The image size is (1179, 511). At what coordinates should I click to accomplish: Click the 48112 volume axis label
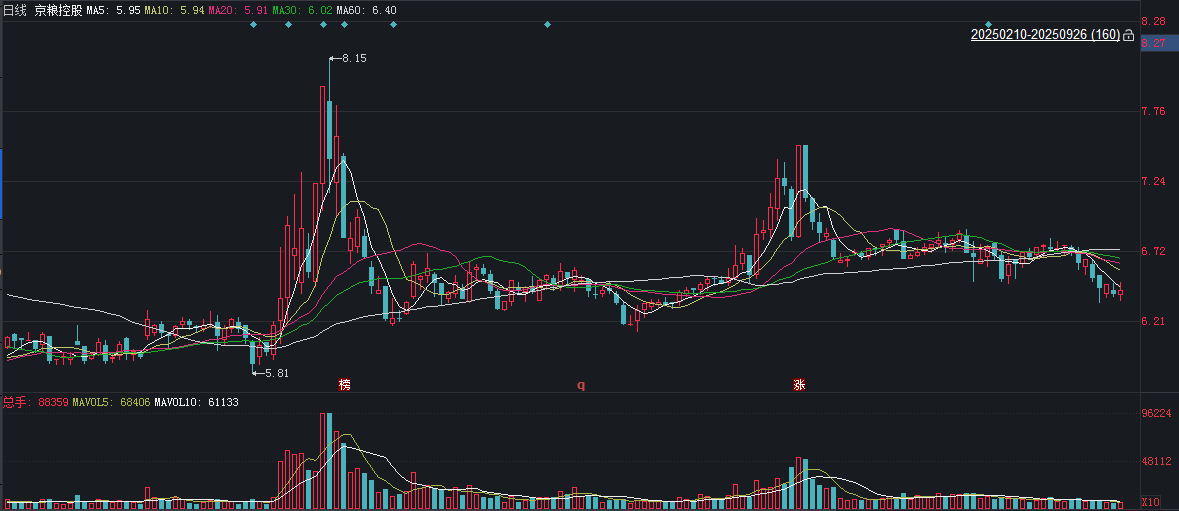coord(1156,461)
